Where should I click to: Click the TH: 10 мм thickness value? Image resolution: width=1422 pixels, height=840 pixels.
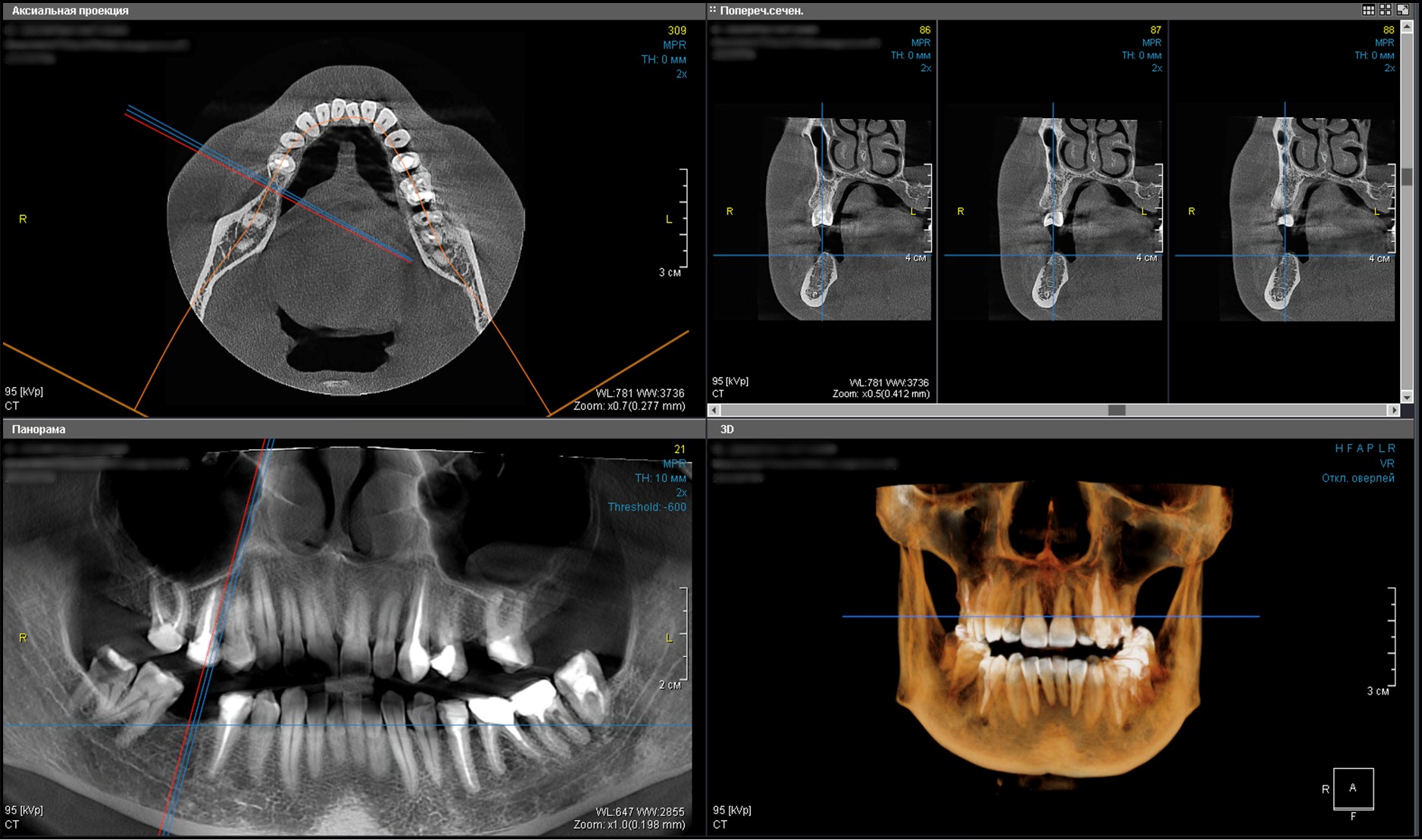(x=661, y=478)
